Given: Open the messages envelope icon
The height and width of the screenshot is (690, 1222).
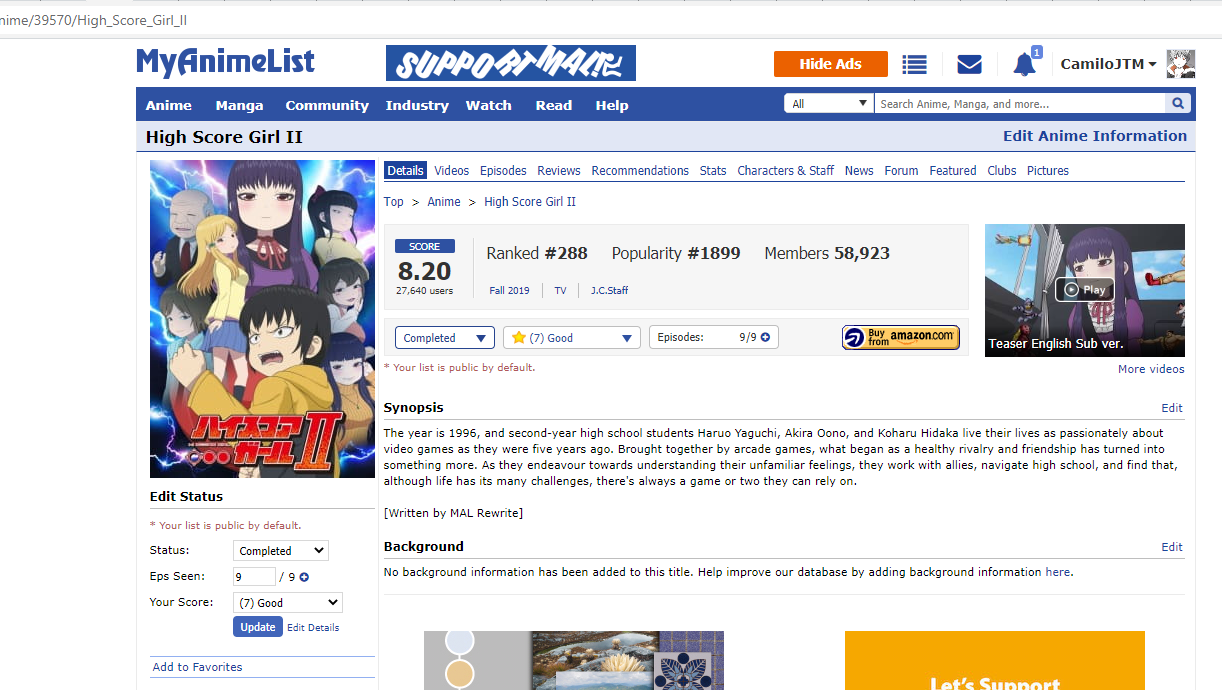Looking at the screenshot, I should click(x=969, y=64).
